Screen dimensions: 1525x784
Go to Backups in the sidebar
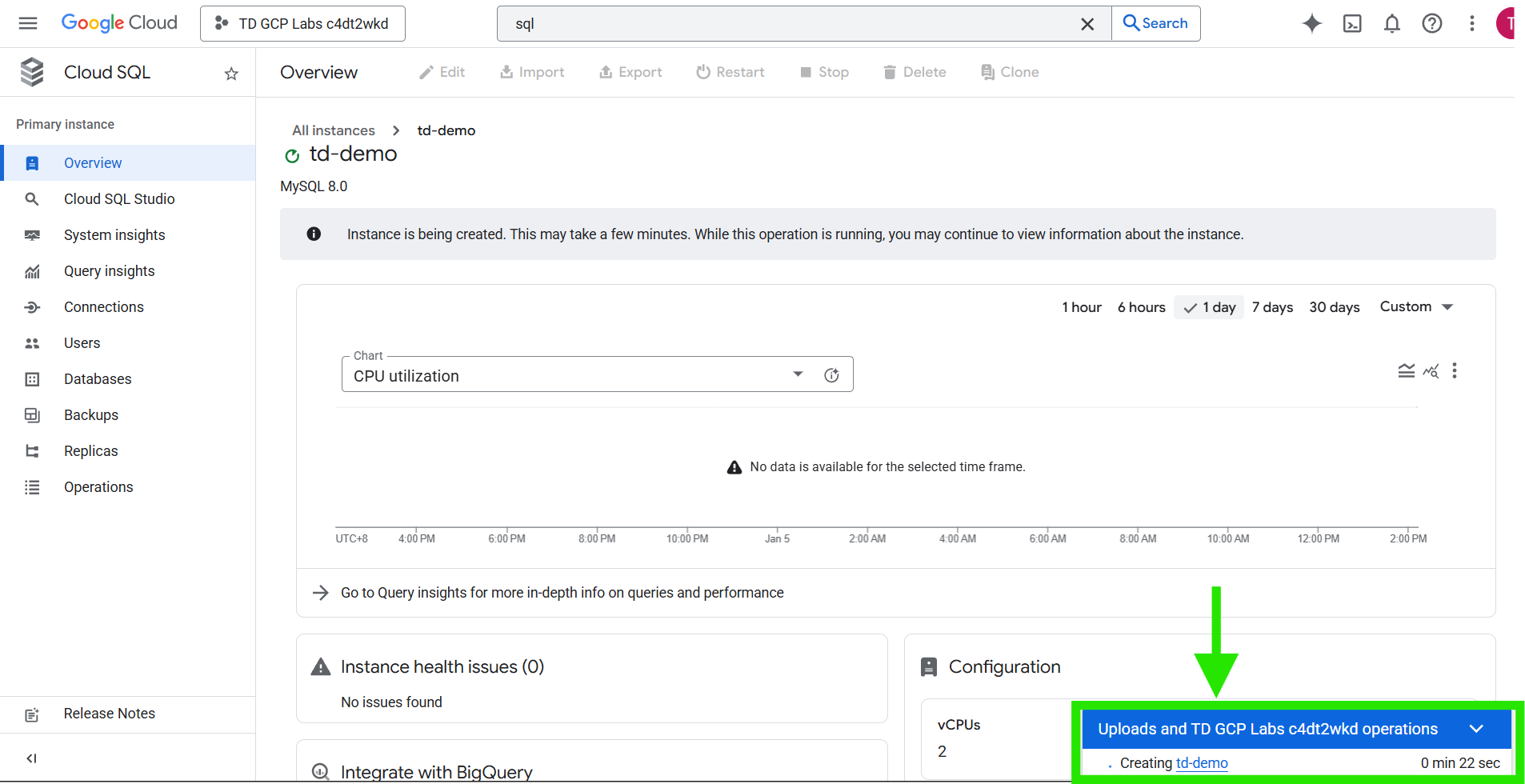click(91, 415)
